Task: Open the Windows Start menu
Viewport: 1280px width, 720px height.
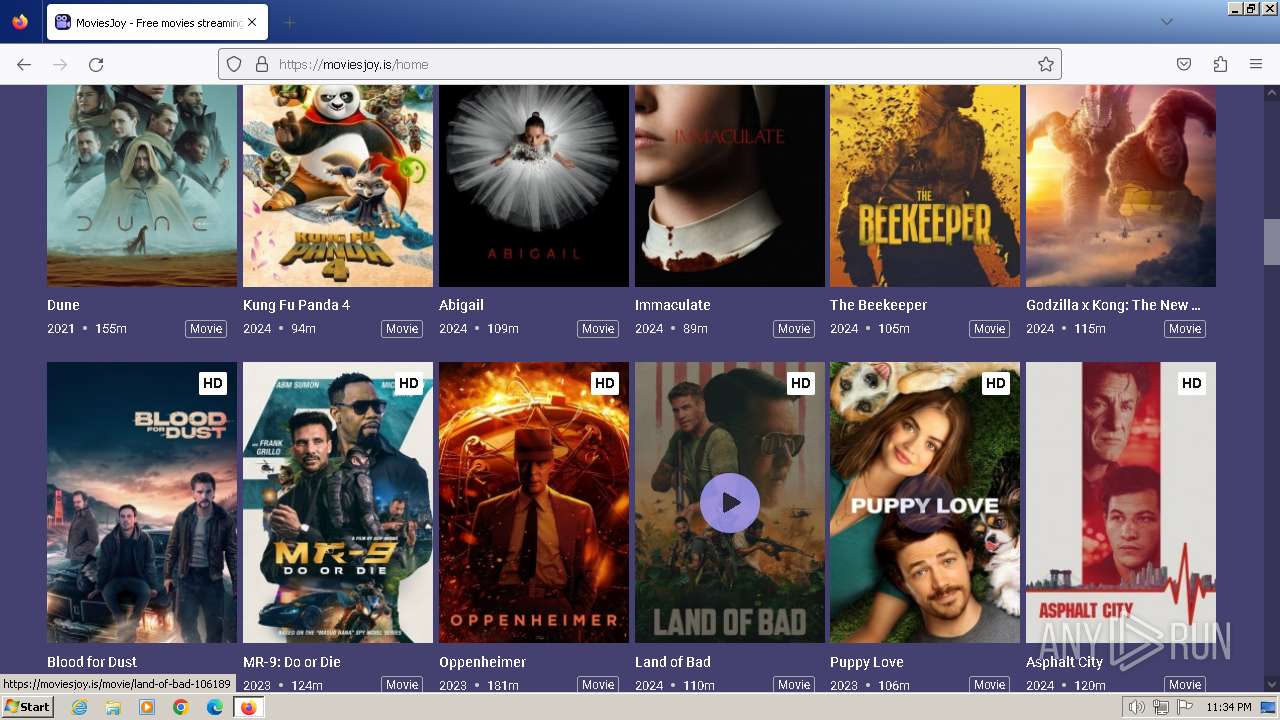Action: coord(27,707)
